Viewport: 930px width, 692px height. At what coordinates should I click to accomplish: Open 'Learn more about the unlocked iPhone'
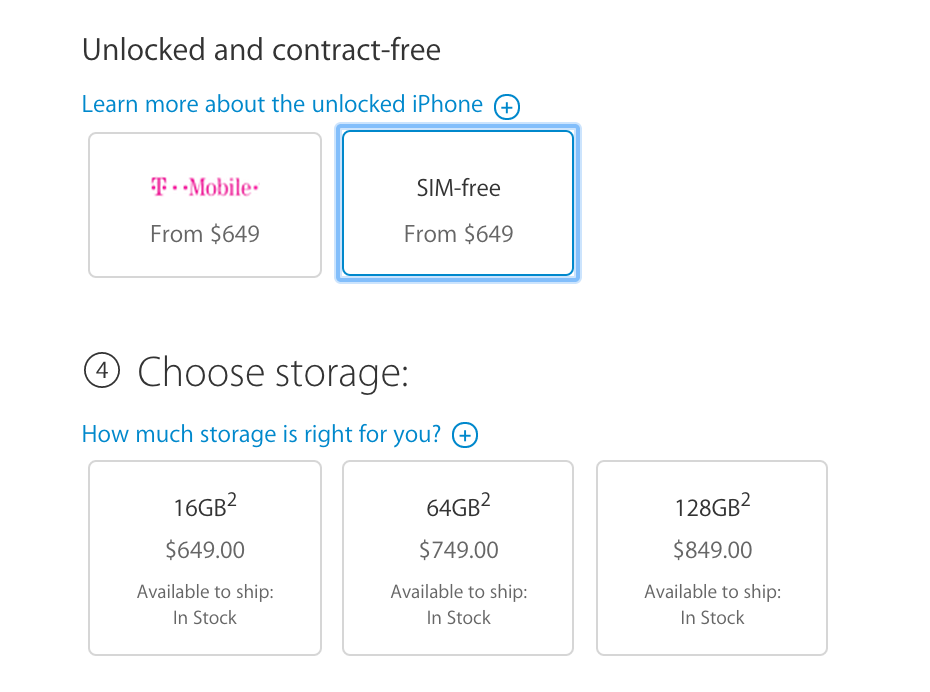click(x=282, y=105)
